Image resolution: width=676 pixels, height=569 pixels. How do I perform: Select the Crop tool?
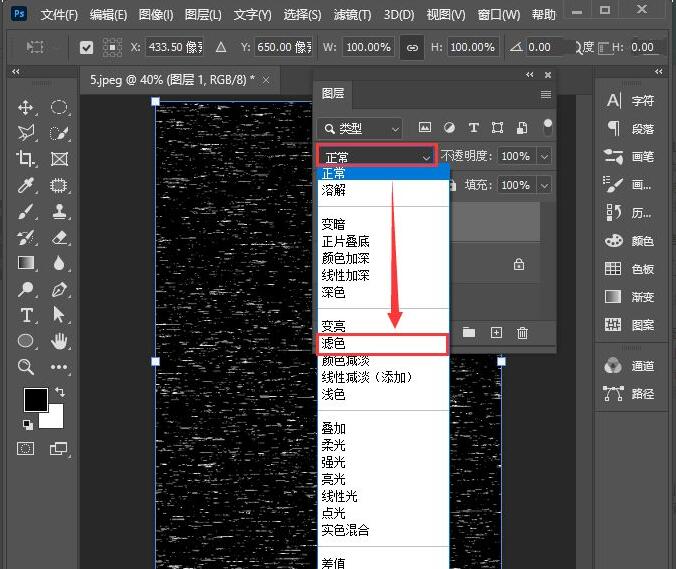coord(26,159)
